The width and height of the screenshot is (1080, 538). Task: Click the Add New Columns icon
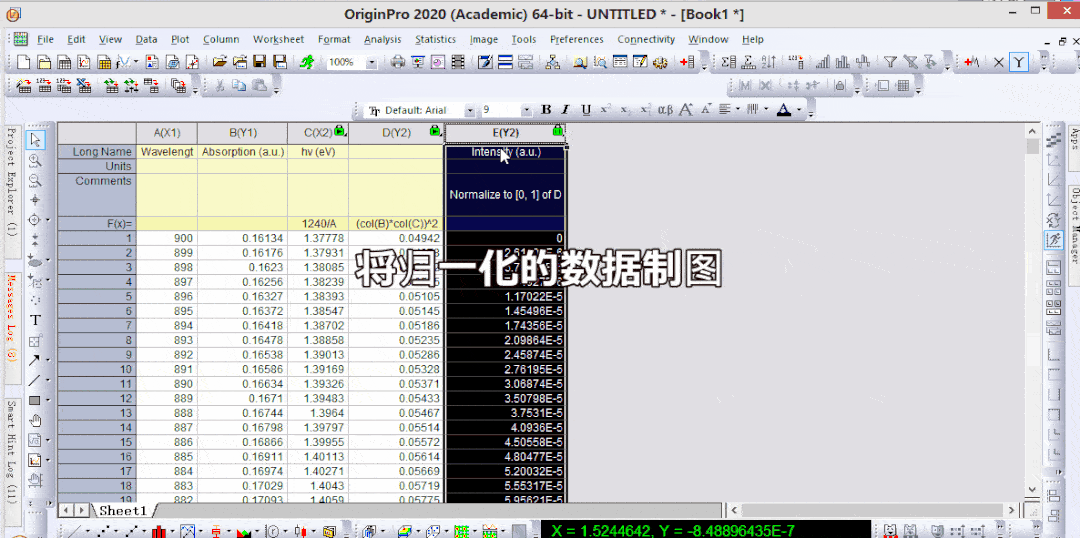point(687,63)
